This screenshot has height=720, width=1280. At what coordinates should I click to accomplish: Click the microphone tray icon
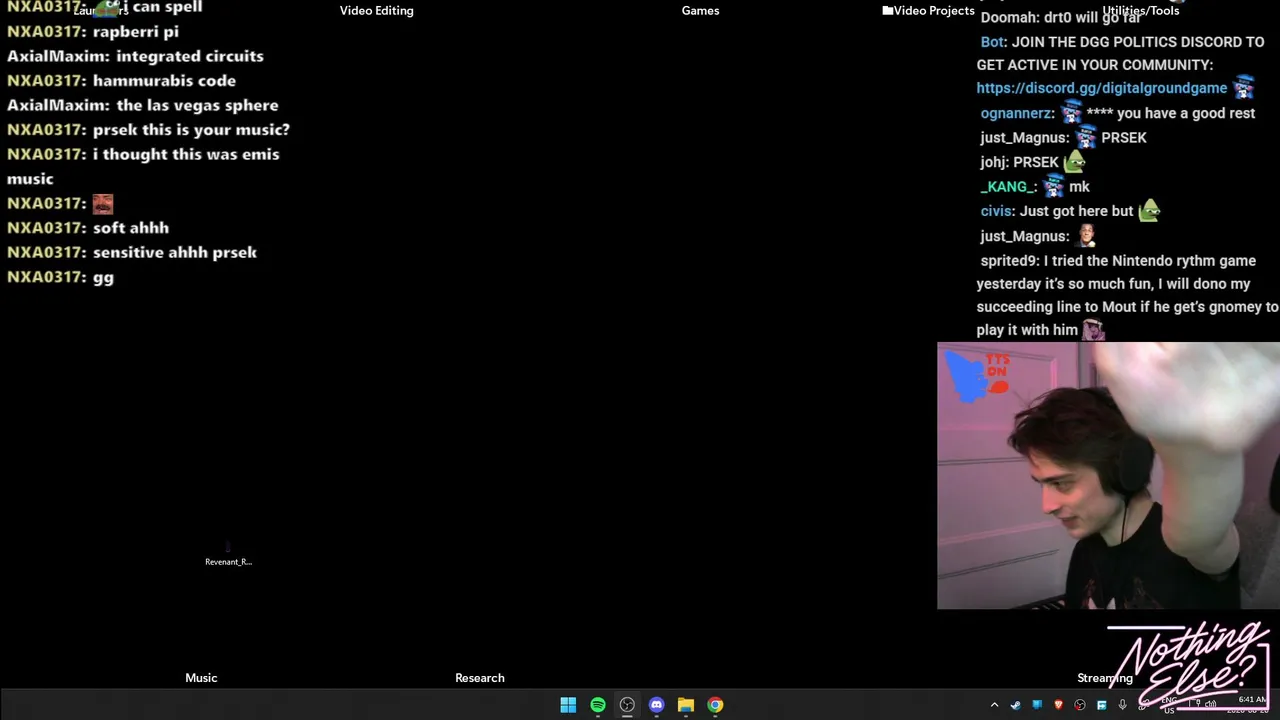[x=1123, y=705]
